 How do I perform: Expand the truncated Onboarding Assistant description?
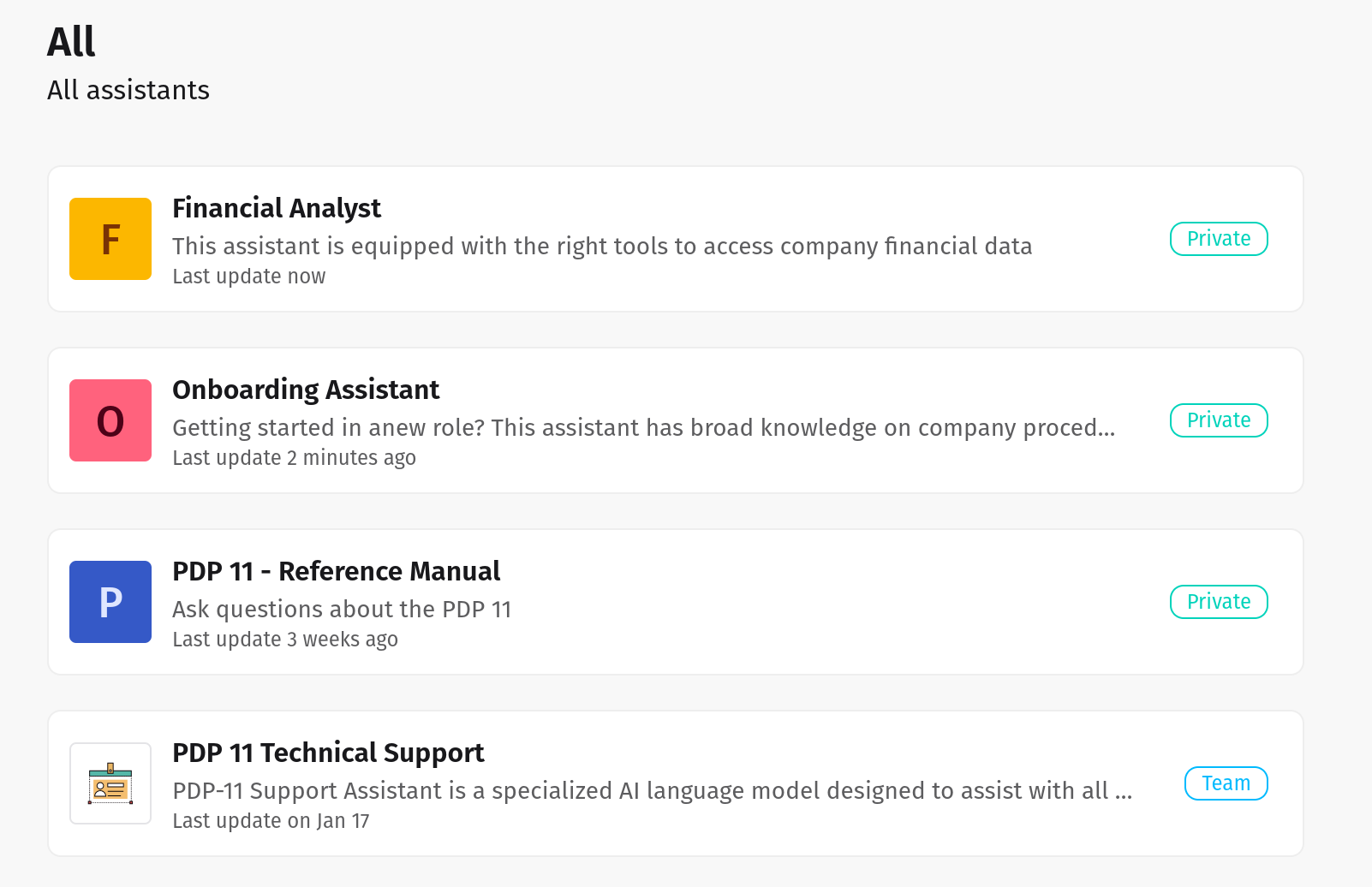[643, 427]
